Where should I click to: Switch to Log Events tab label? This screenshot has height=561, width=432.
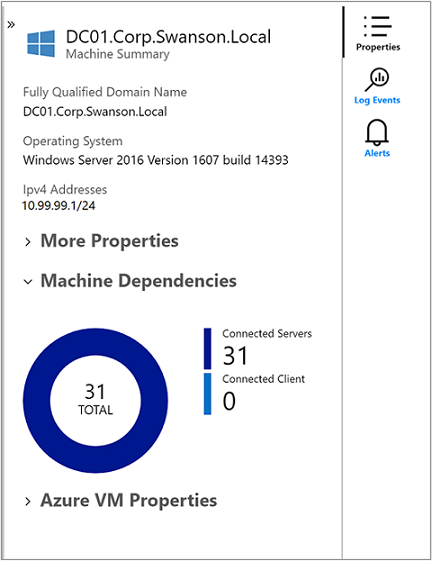tap(377, 100)
